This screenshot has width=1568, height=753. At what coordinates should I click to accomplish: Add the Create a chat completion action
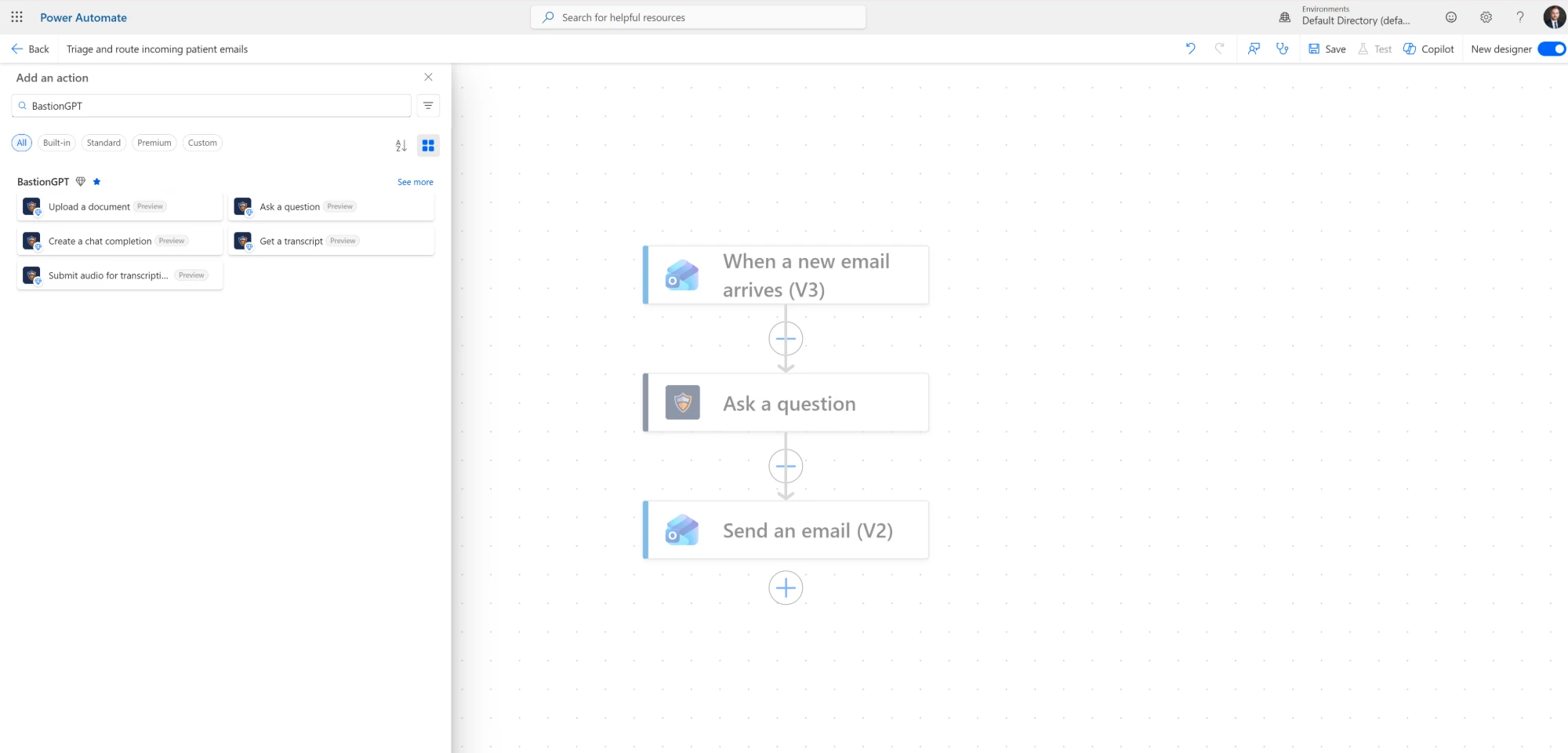click(x=120, y=241)
